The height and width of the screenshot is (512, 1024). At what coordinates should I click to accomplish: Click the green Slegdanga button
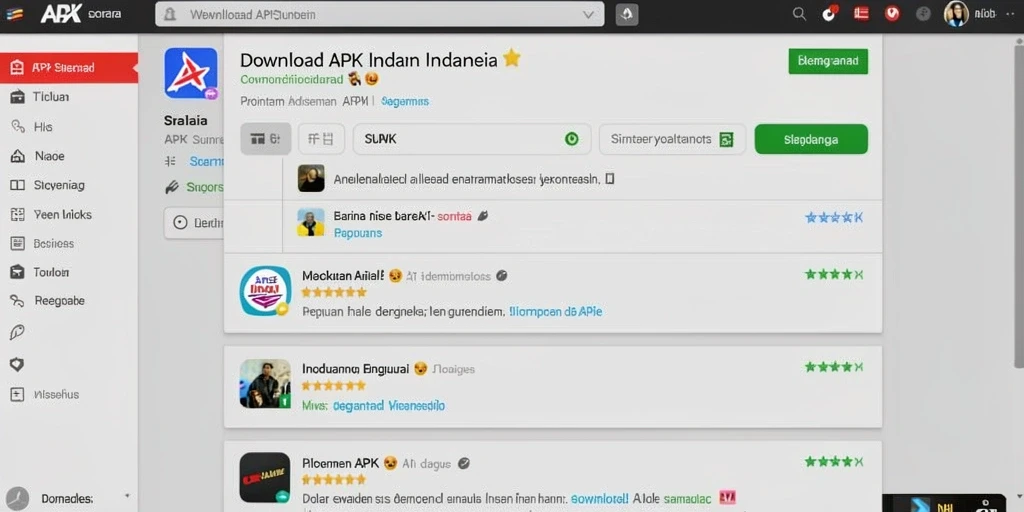811,139
